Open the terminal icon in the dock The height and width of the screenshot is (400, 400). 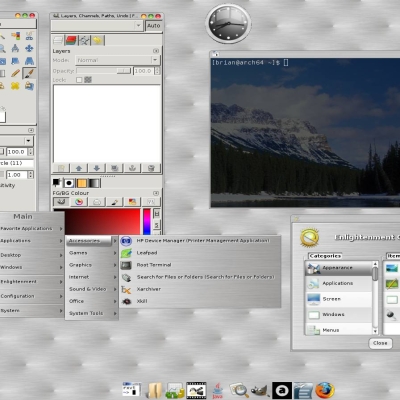click(x=132, y=390)
